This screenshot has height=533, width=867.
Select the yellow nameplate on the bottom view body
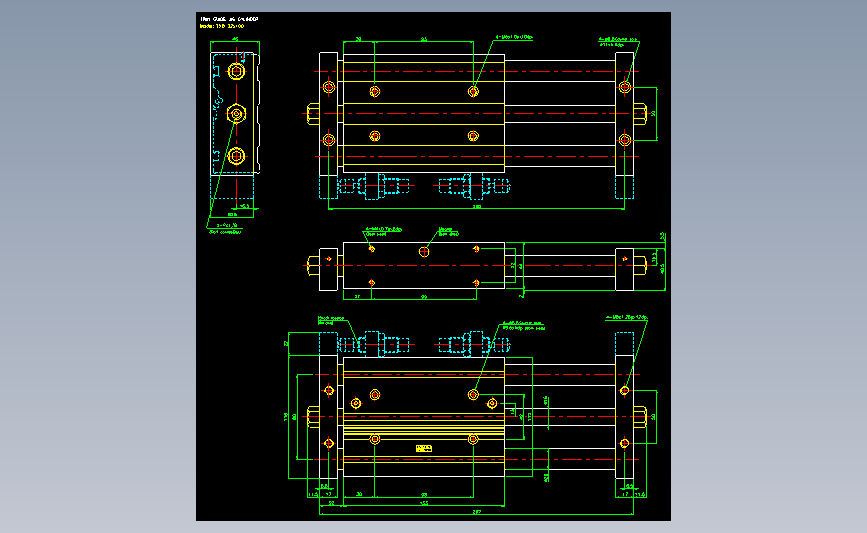pos(424,448)
